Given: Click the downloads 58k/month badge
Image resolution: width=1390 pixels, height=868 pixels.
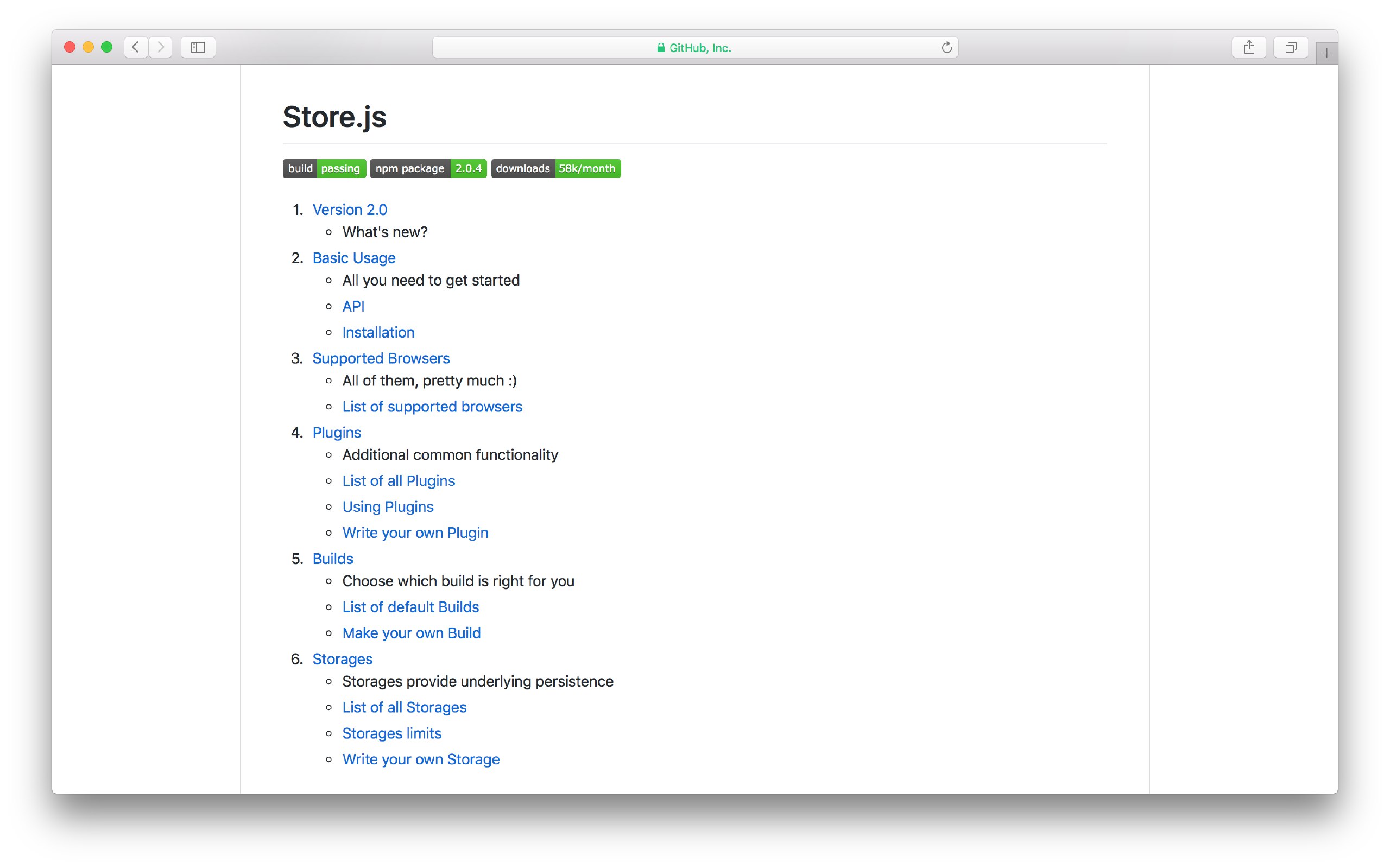Looking at the screenshot, I should [556, 168].
